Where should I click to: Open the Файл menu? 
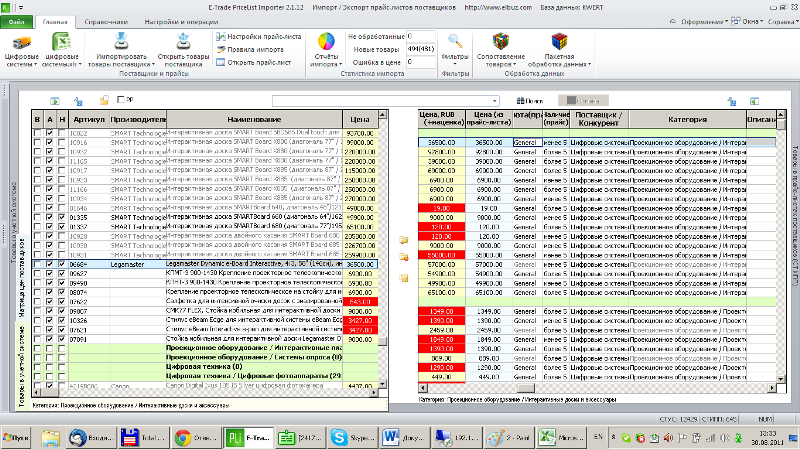(16, 22)
